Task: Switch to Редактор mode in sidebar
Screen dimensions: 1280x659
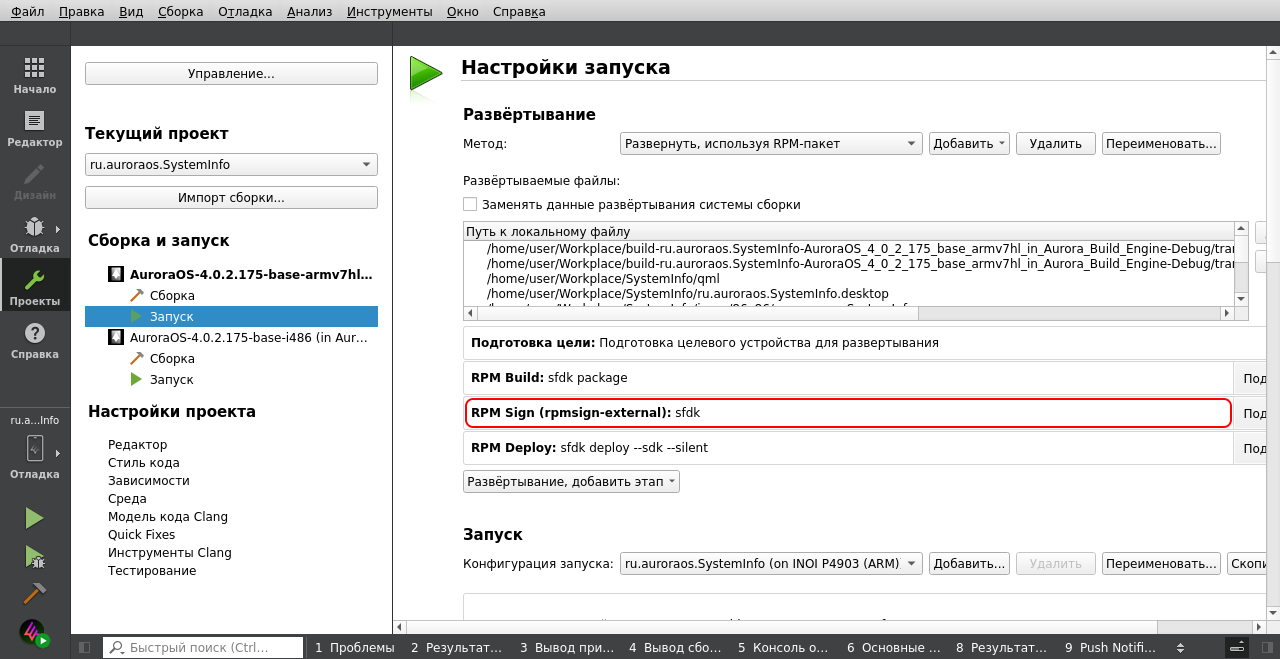Action: point(34,129)
